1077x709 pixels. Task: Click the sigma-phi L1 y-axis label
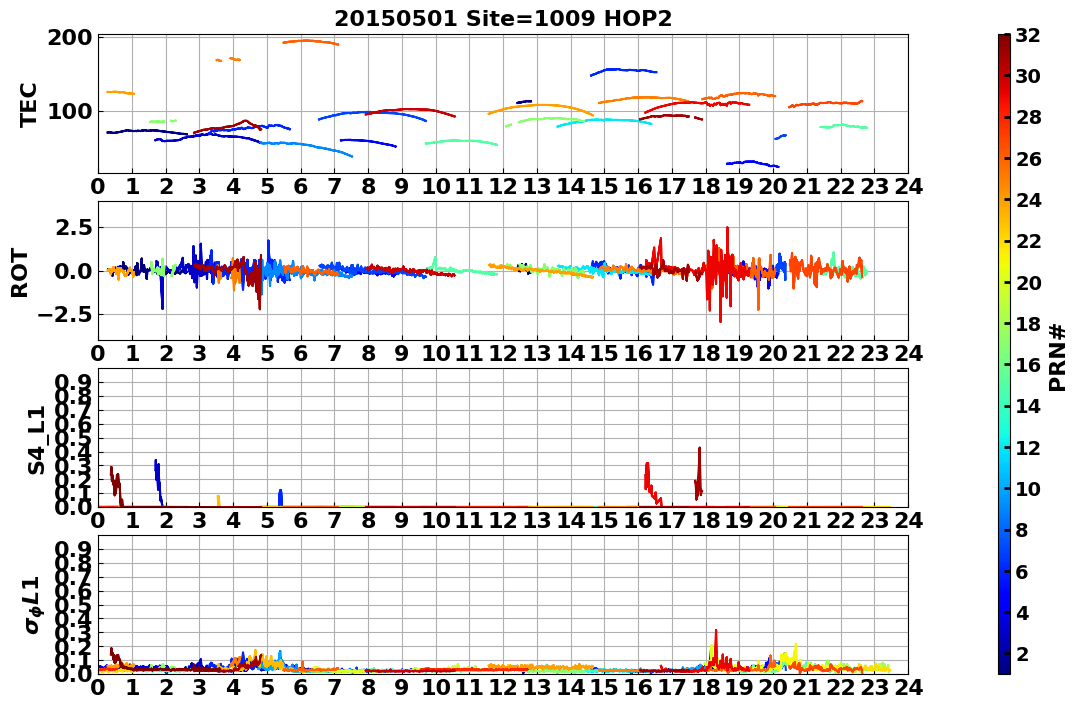[x=32, y=605]
